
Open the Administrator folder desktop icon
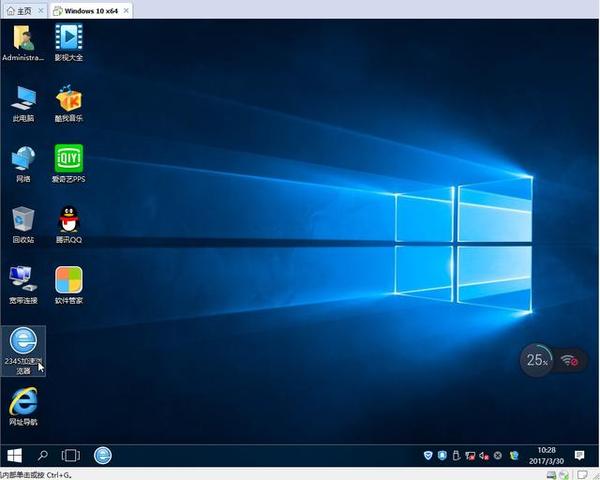(x=23, y=40)
